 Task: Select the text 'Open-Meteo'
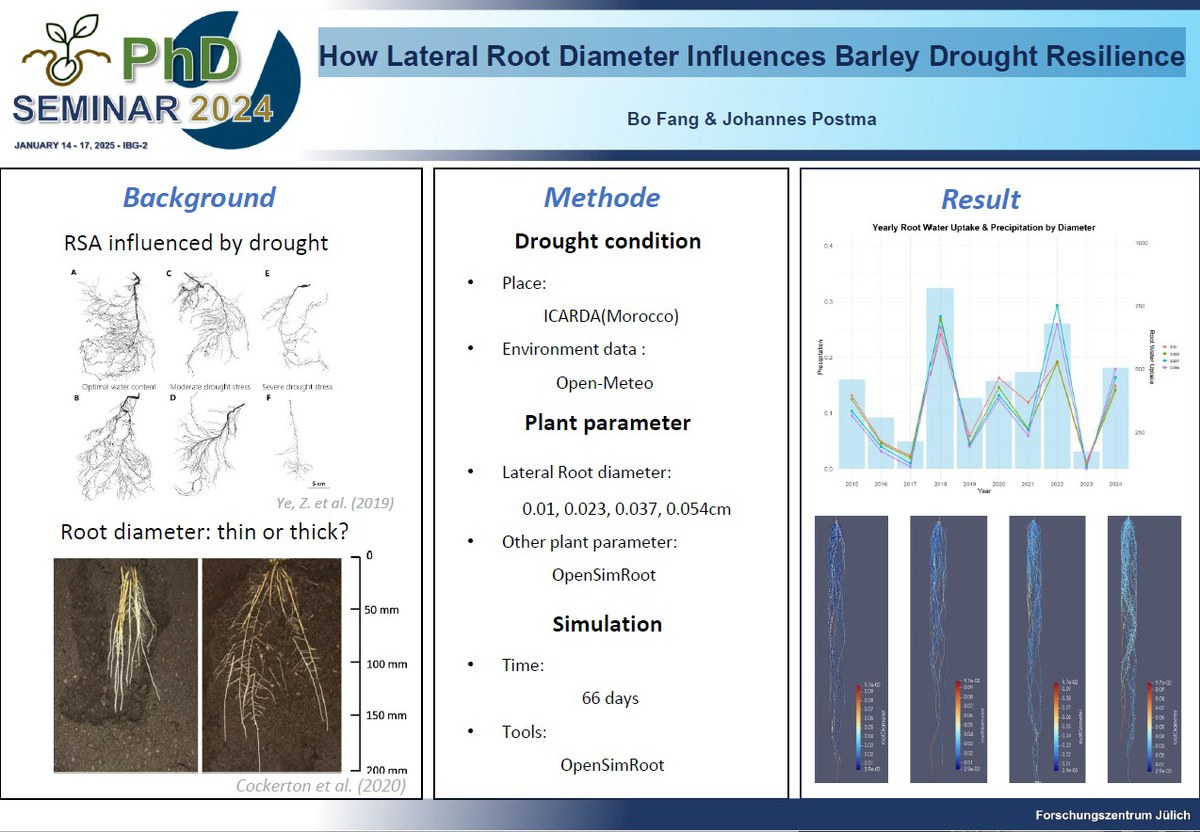(x=603, y=382)
